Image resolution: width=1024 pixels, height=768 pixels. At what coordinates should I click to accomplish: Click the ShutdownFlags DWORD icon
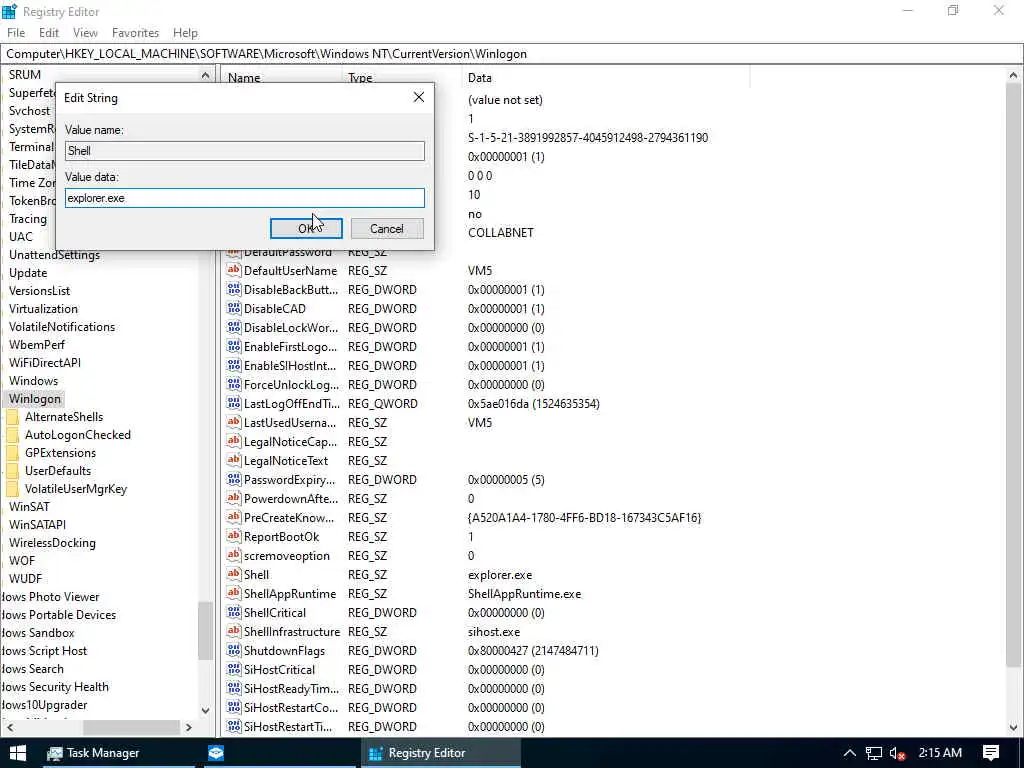point(234,650)
